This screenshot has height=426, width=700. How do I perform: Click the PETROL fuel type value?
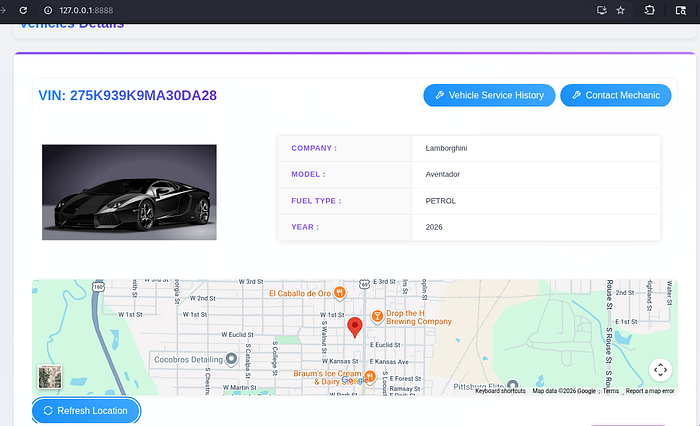coord(441,201)
